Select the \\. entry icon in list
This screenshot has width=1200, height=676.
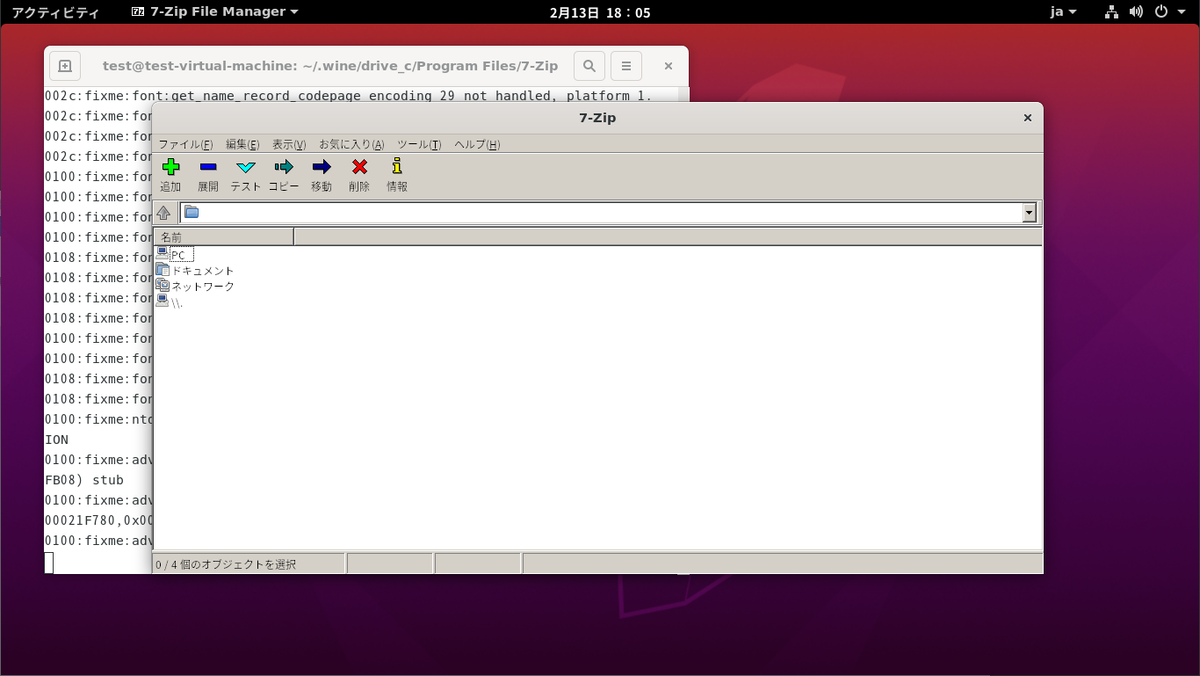pyautogui.click(x=162, y=301)
